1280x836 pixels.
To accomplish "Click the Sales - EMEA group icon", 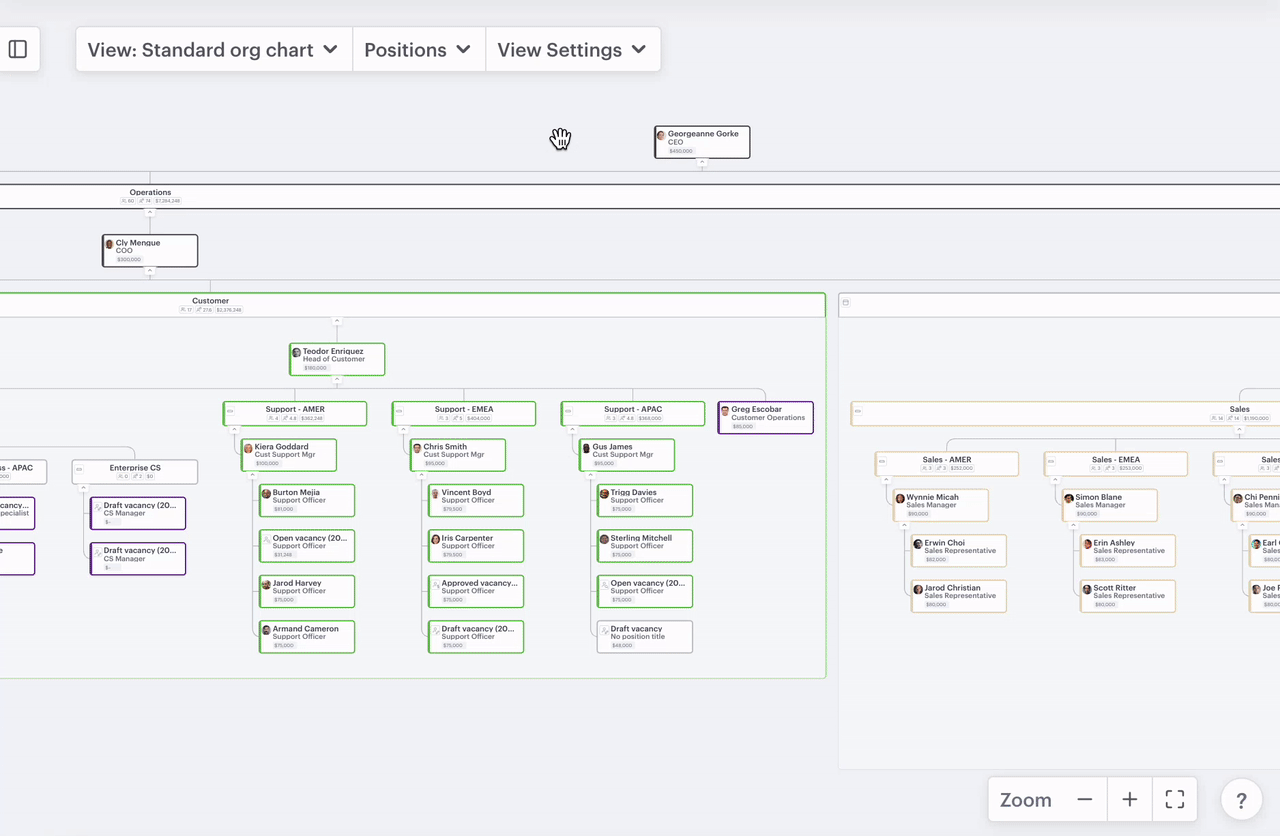I will click(x=1051, y=461).
